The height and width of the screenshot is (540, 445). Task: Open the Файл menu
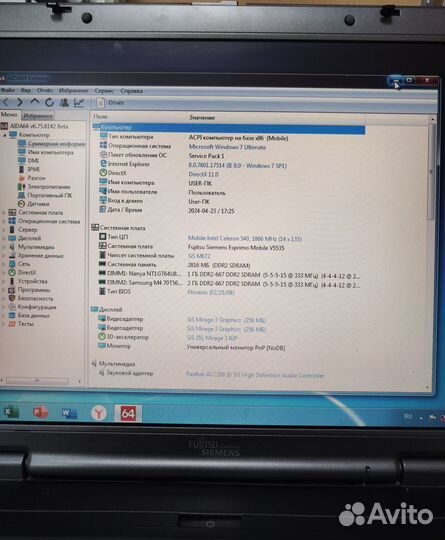[x=7, y=90]
